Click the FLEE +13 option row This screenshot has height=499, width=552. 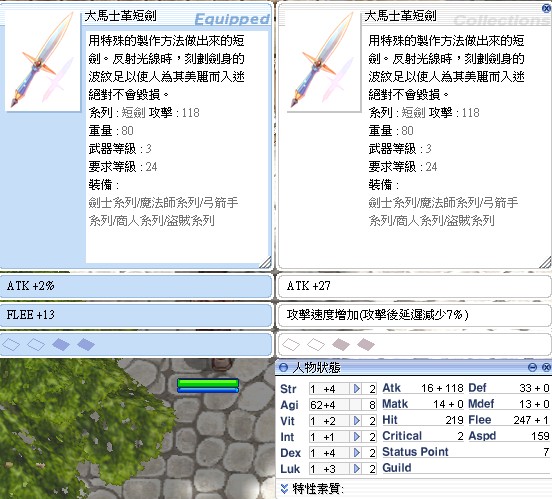tap(136, 315)
